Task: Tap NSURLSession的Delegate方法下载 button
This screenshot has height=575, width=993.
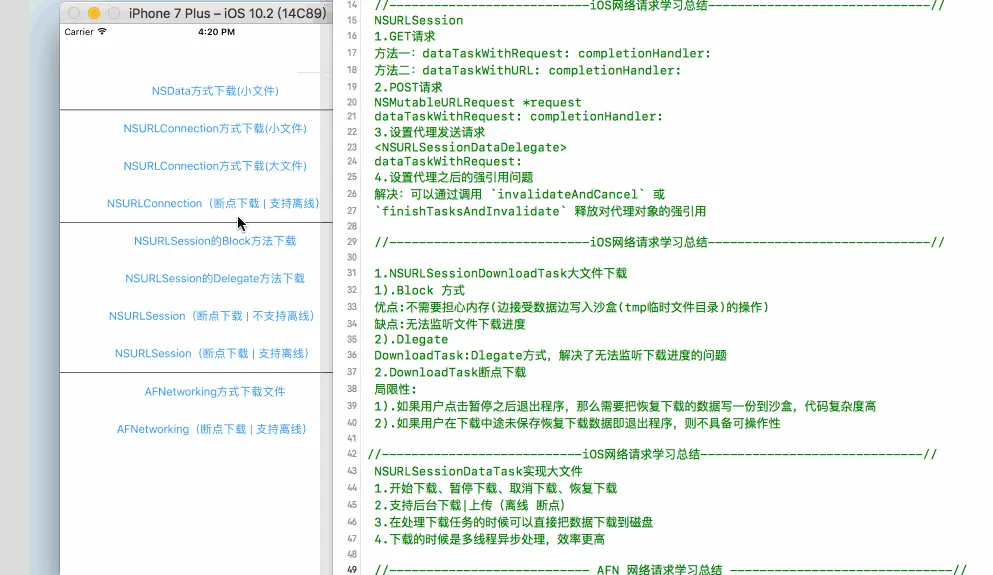Action: 215,278
